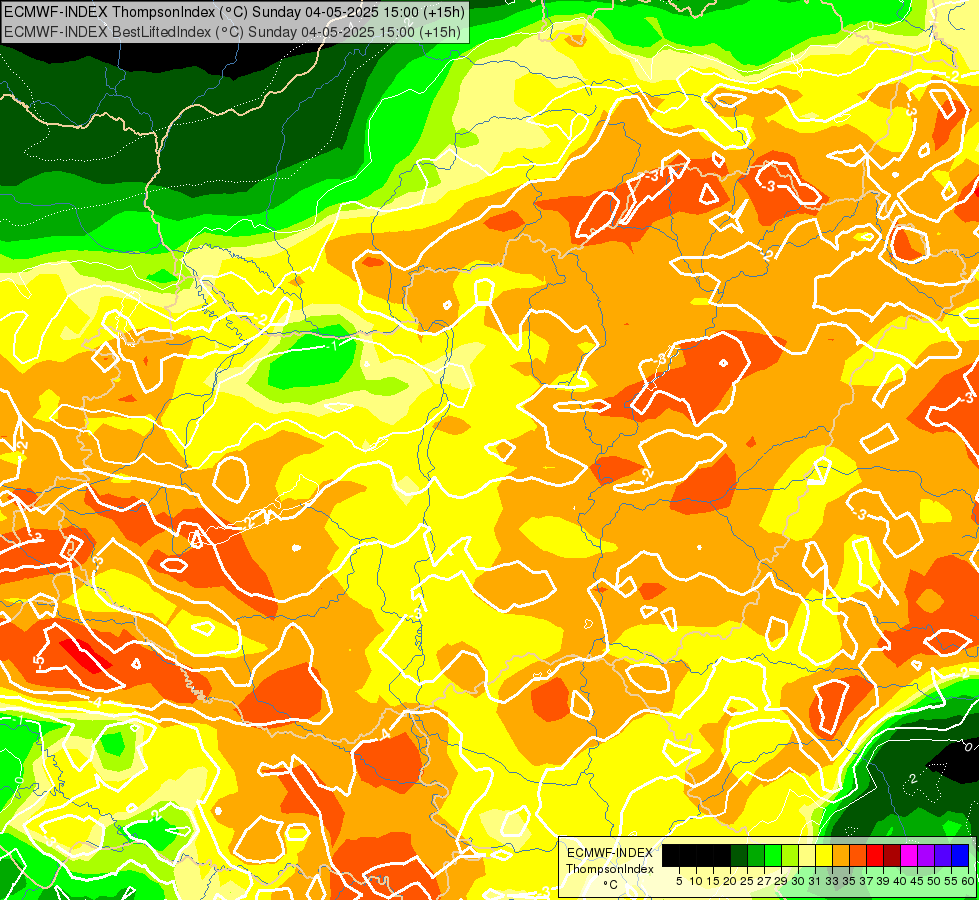Click the blue 55-60 legend swatch

(960, 855)
